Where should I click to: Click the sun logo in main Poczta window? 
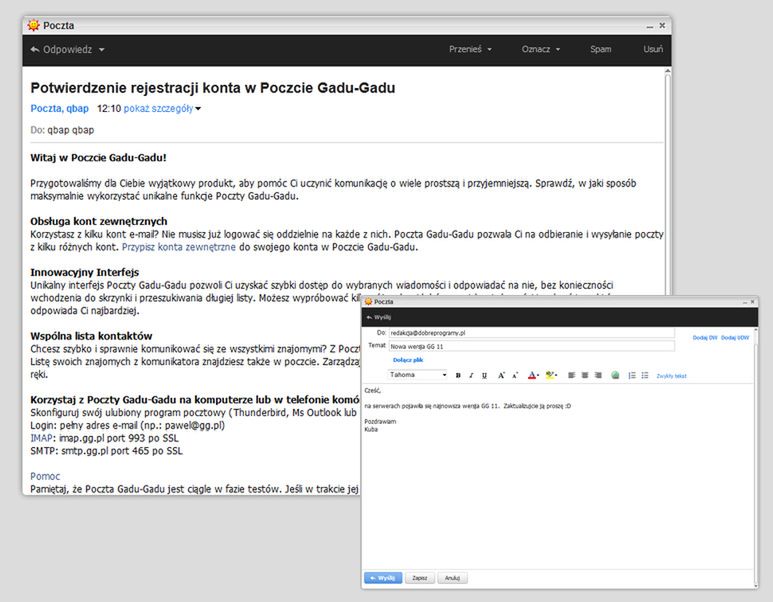[34, 25]
